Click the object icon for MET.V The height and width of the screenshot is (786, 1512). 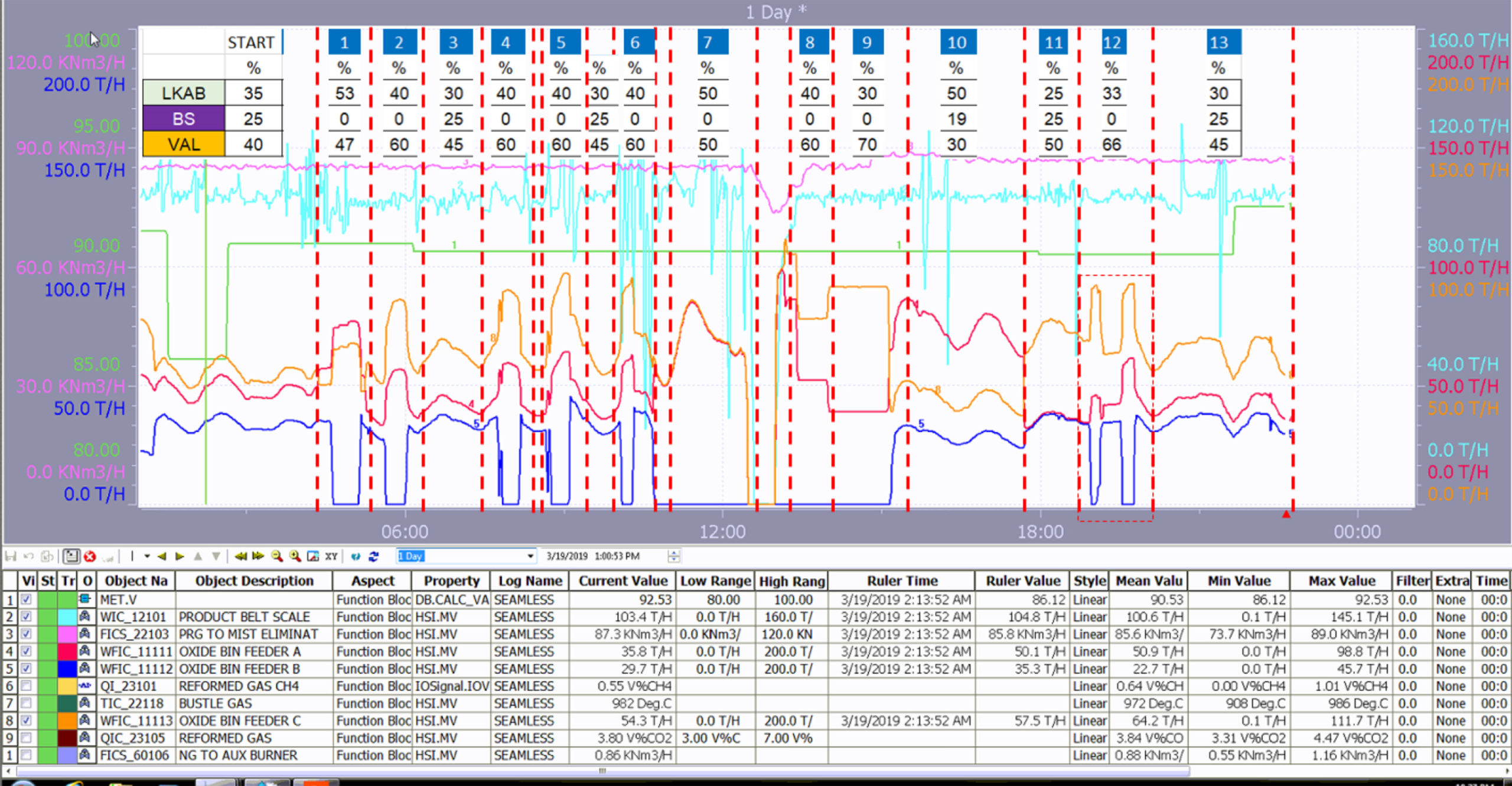pyautogui.click(x=86, y=599)
